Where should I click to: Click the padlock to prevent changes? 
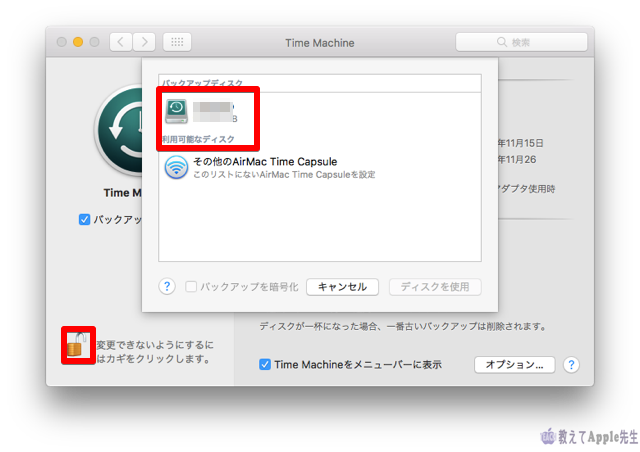(78, 345)
